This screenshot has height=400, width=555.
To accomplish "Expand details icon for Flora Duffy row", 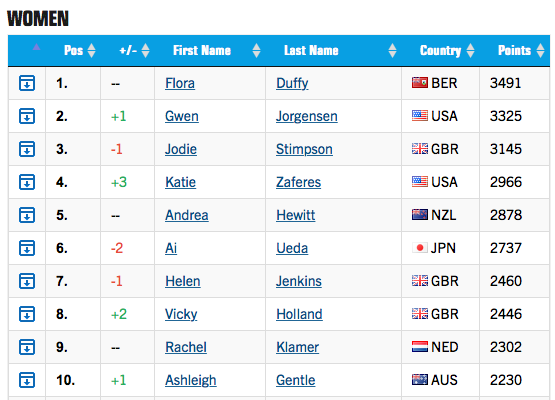I will (x=27, y=83).
